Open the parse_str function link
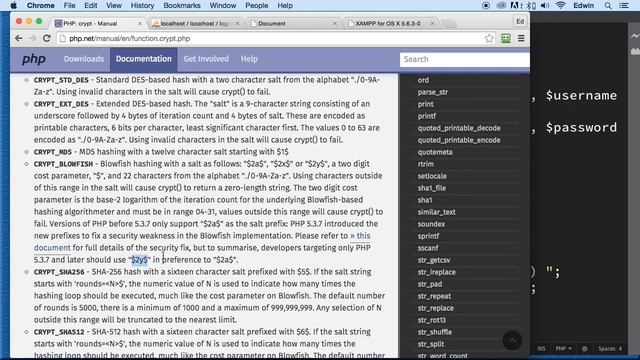The image size is (640, 360). point(433,92)
